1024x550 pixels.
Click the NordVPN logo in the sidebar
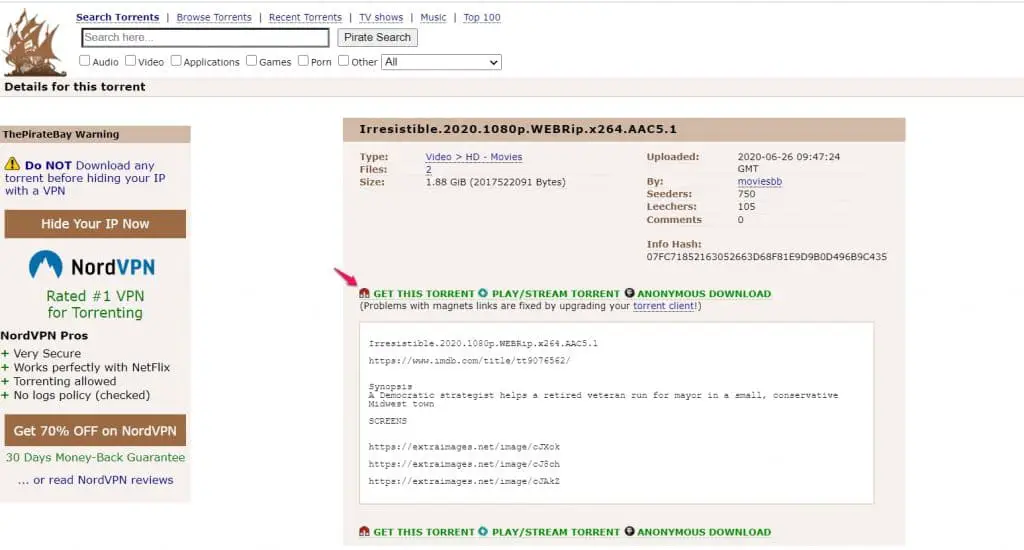point(94,266)
